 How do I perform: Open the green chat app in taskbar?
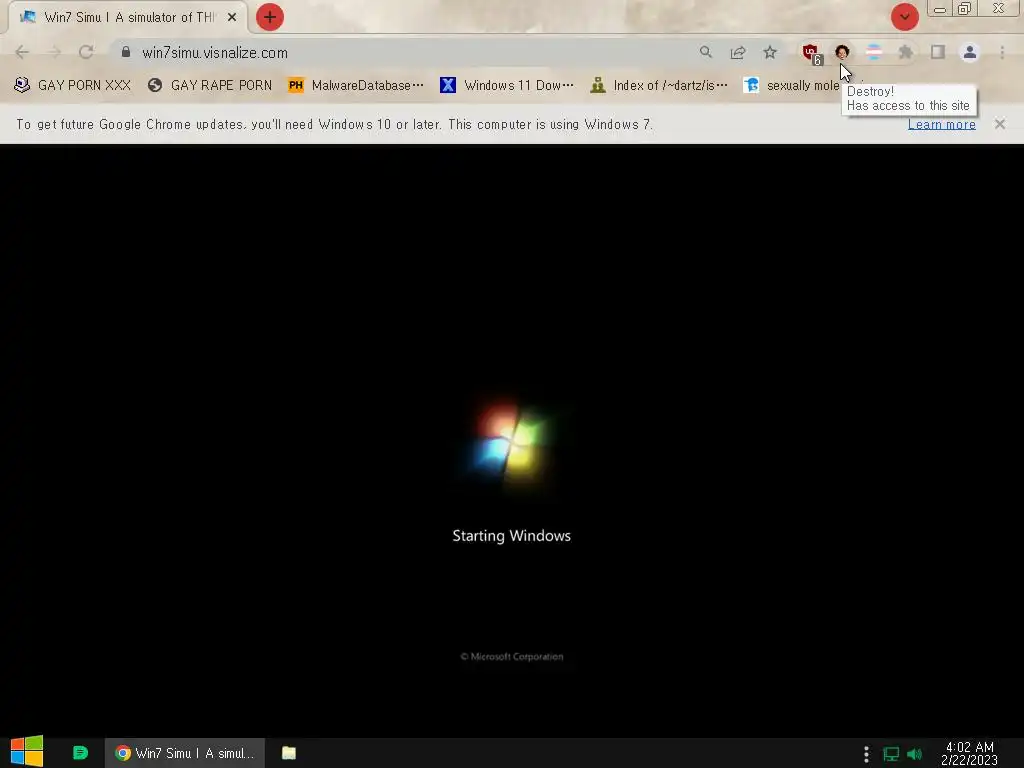click(80, 753)
